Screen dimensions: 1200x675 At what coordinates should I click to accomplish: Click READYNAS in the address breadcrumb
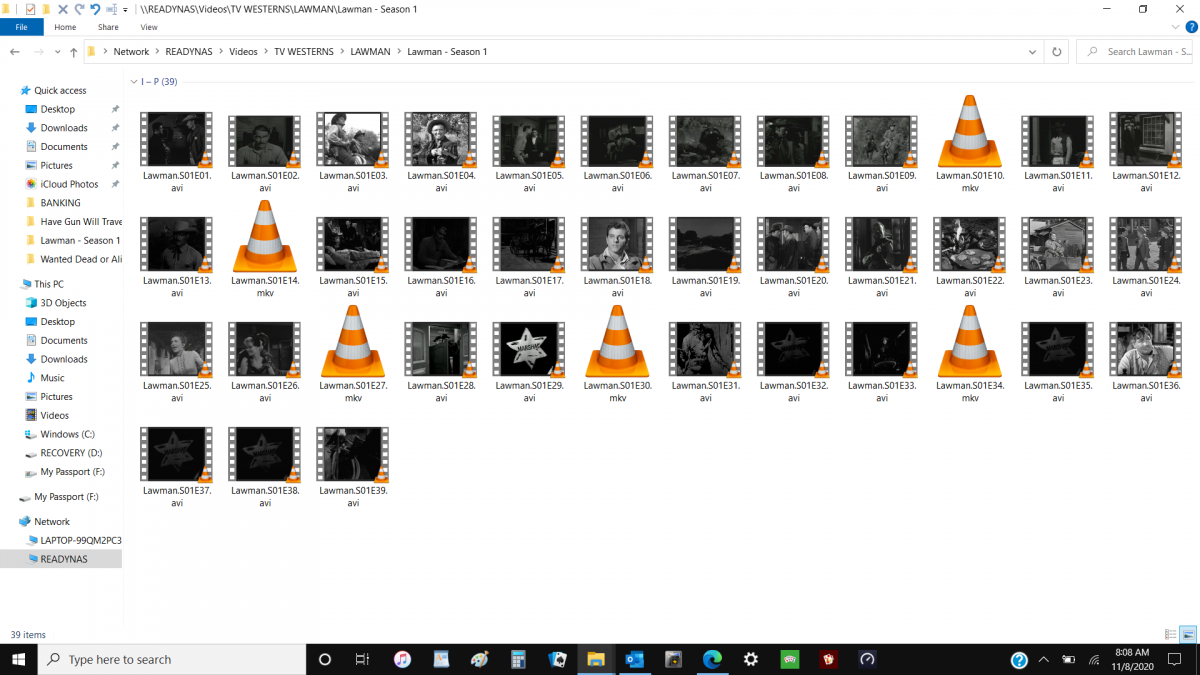[189, 52]
